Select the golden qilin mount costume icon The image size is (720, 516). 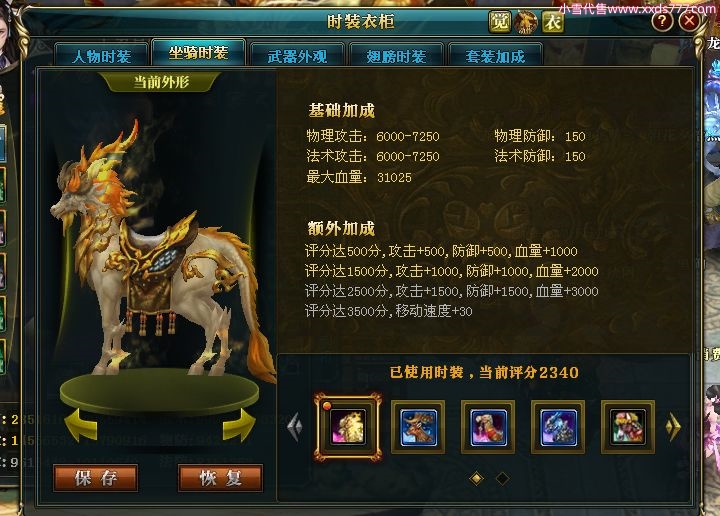tap(348, 427)
